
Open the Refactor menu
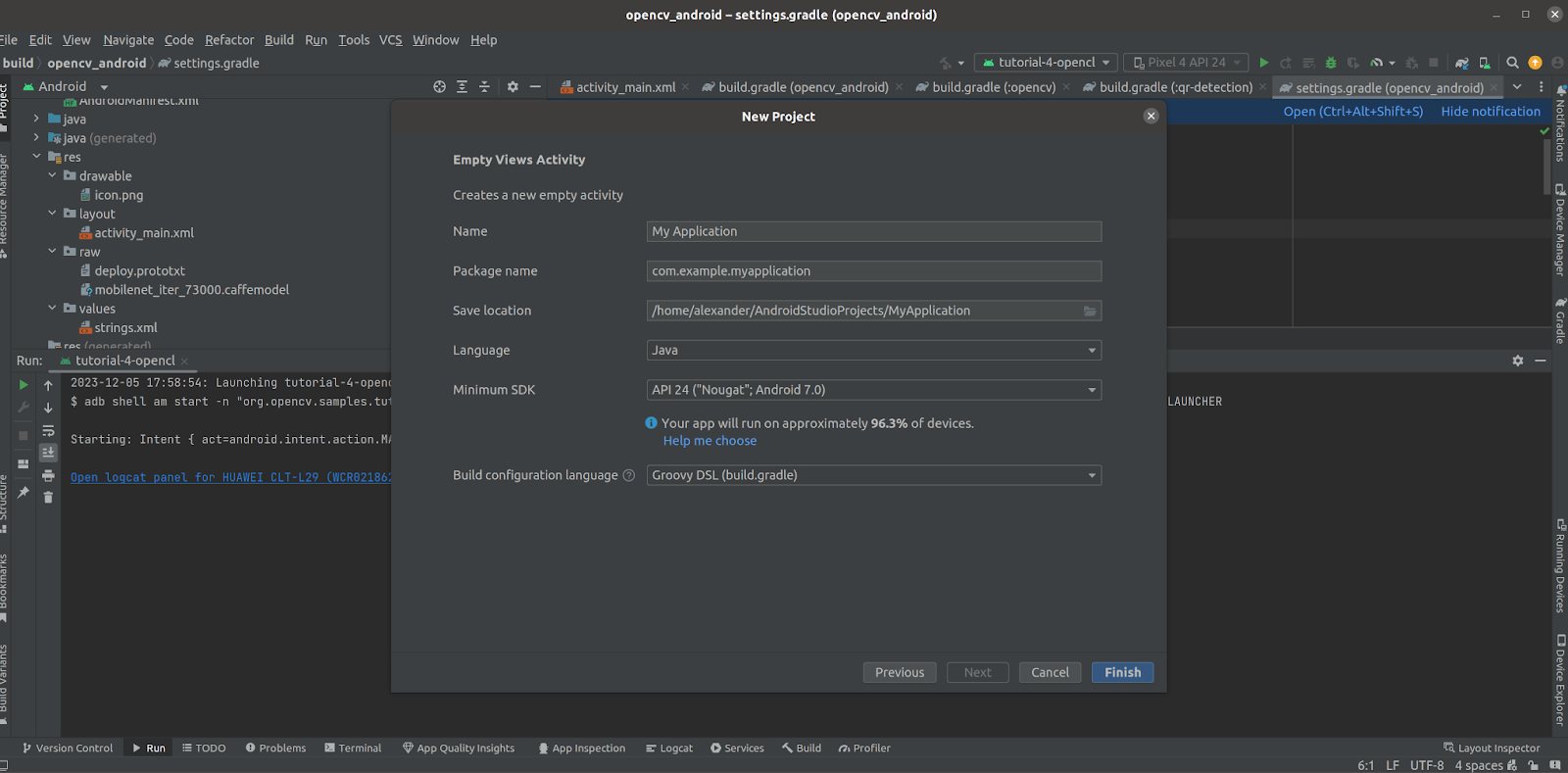pos(229,40)
